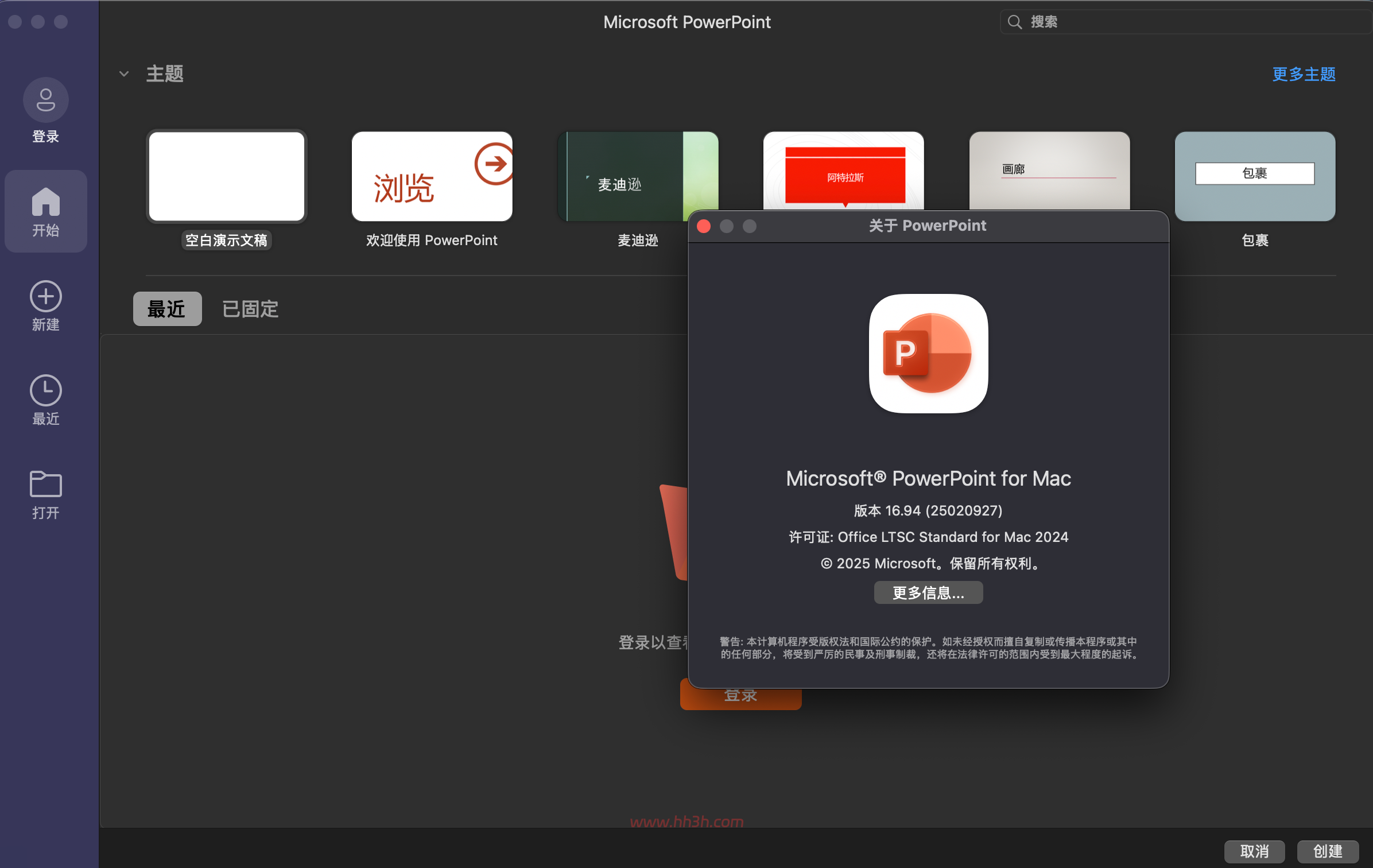Click the 登录 account avatar icon in sidebar
Viewport: 1373px width, 868px height.
[x=46, y=100]
